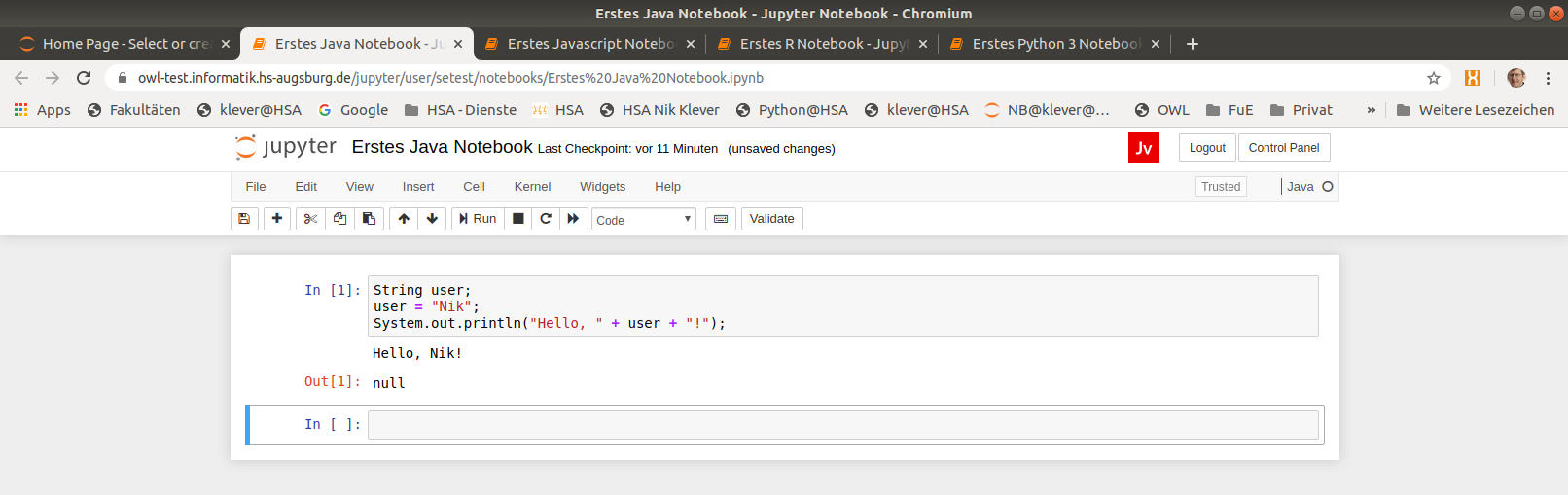Open the File menu
This screenshot has width=1568, height=495.
(256, 187)
